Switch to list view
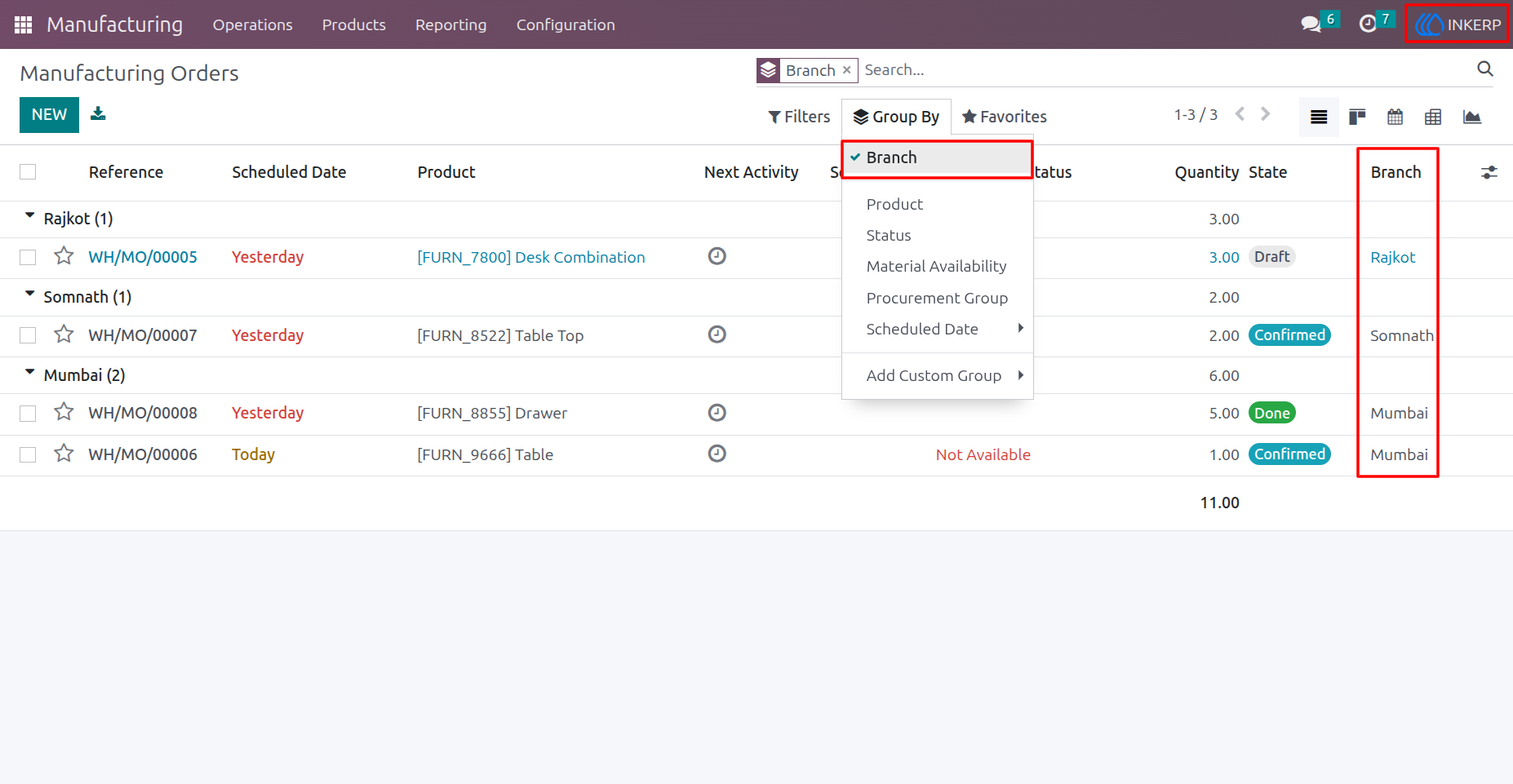Image resolution: width=1513 pixels, height=784 pixels. [1319, 117]
